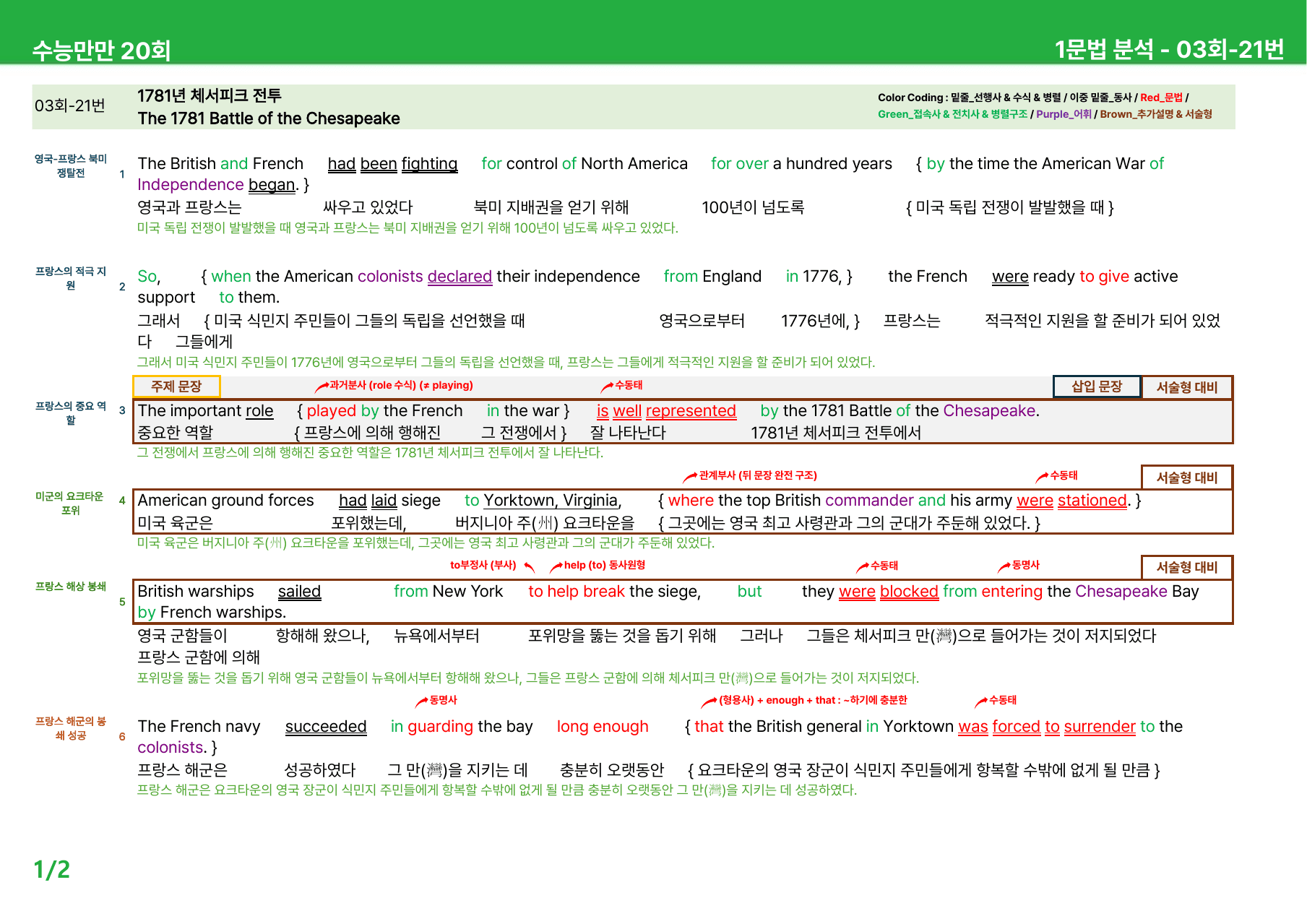Screen dimensions: 1307x924
Task: Click the 'Purple_어휘' legend entry
Action: [1064, 114]
